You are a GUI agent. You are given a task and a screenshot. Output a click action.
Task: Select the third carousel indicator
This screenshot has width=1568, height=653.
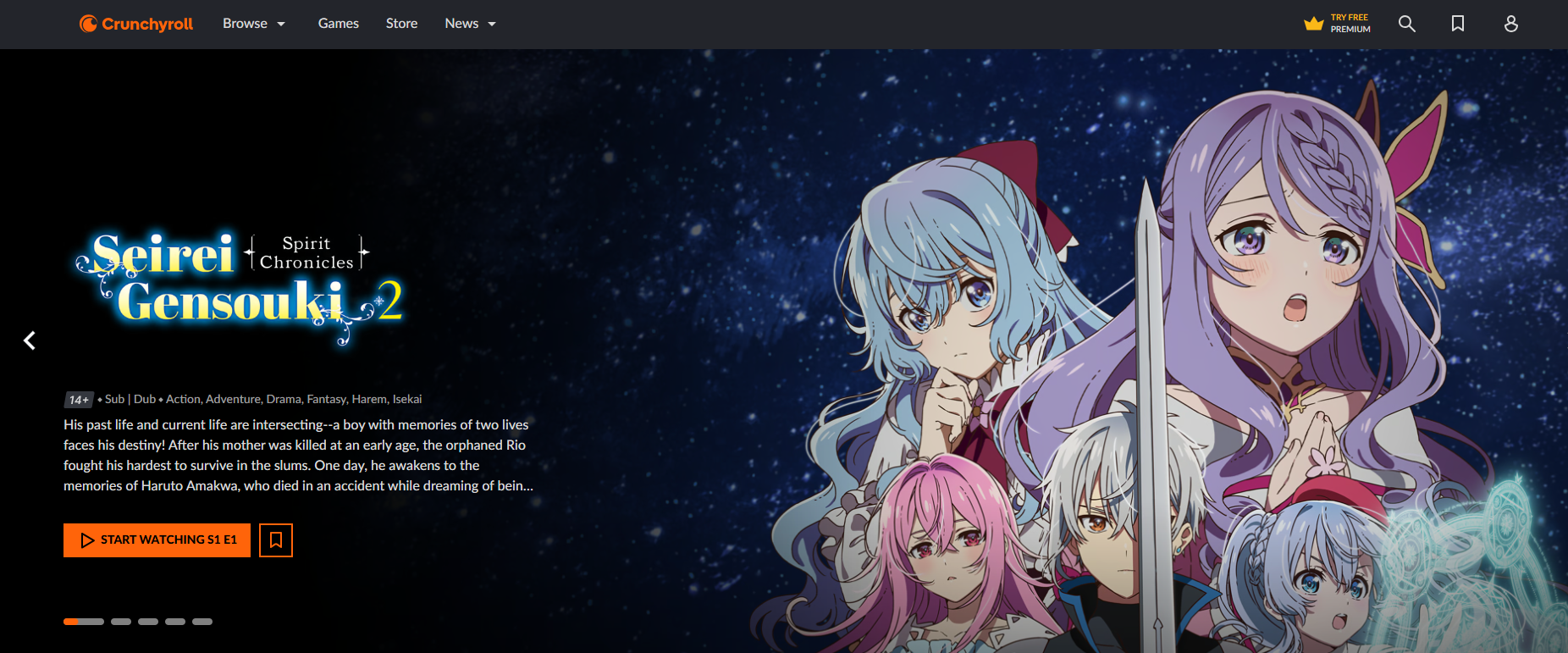click(148, 622)
